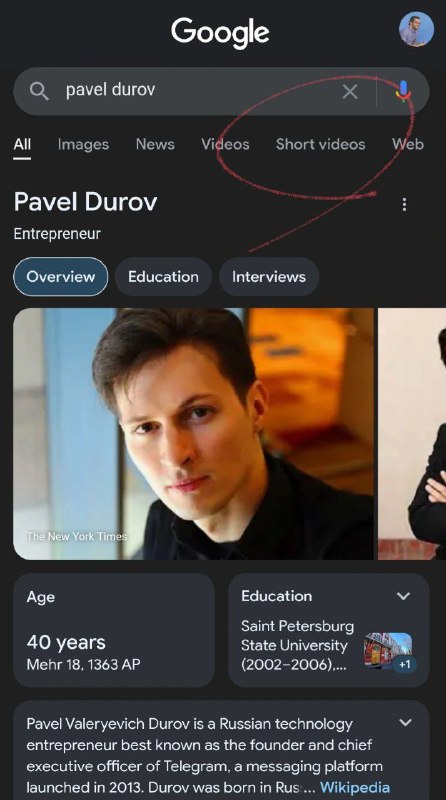Select the Education chip
446x800 pixels.
pos(163,277)
